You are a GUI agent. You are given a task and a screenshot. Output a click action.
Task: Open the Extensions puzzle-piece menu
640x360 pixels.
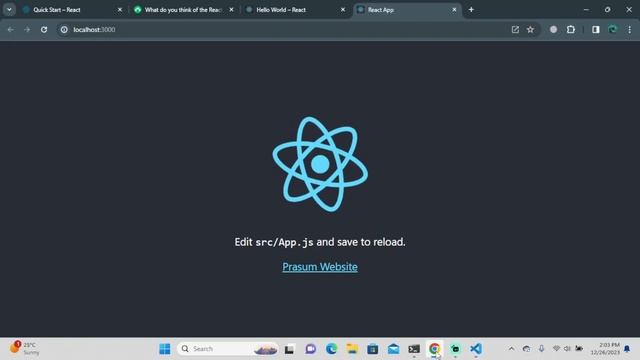pos(571,29)
